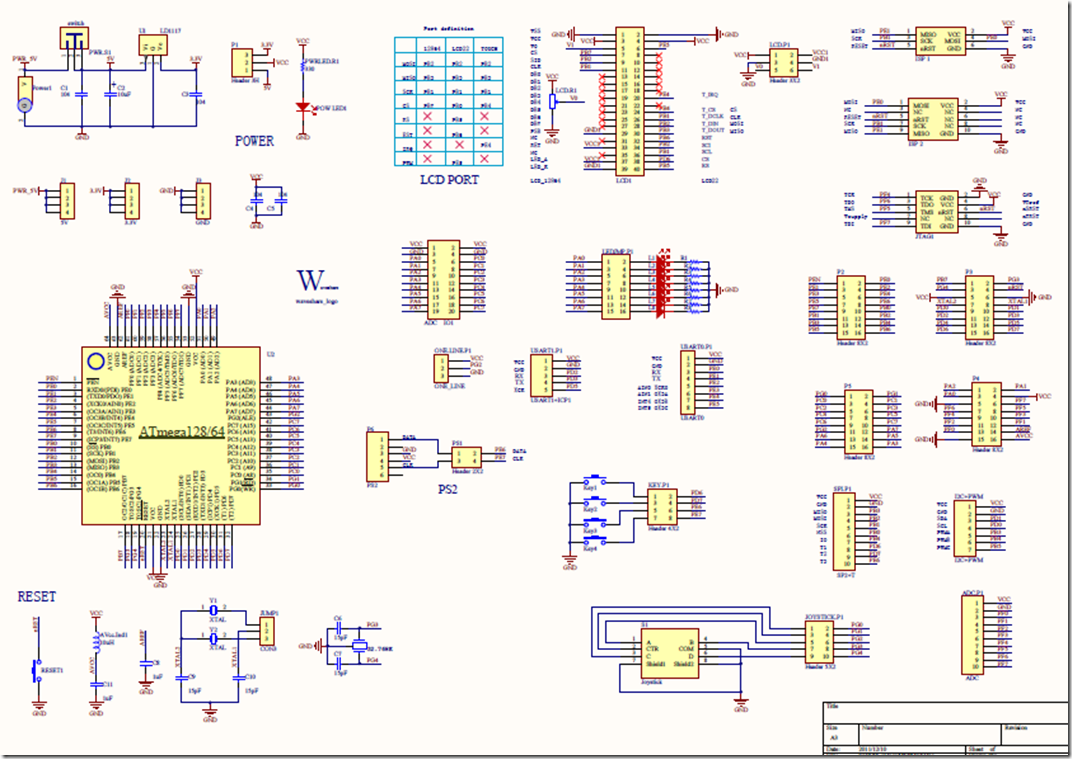Select the Y1 crystal oscillator

(x=213, y=610)
